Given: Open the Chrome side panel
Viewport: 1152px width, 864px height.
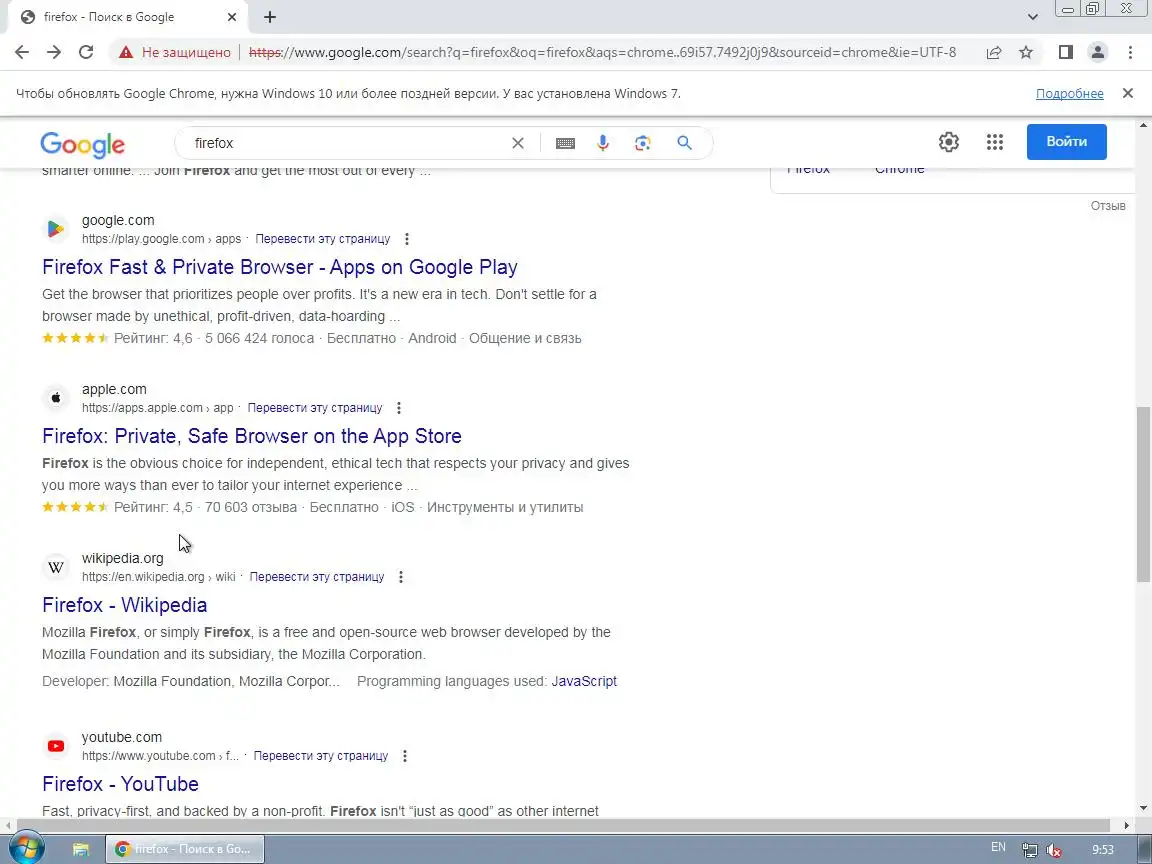Looking at the screenshot, I should [1066, 52].
